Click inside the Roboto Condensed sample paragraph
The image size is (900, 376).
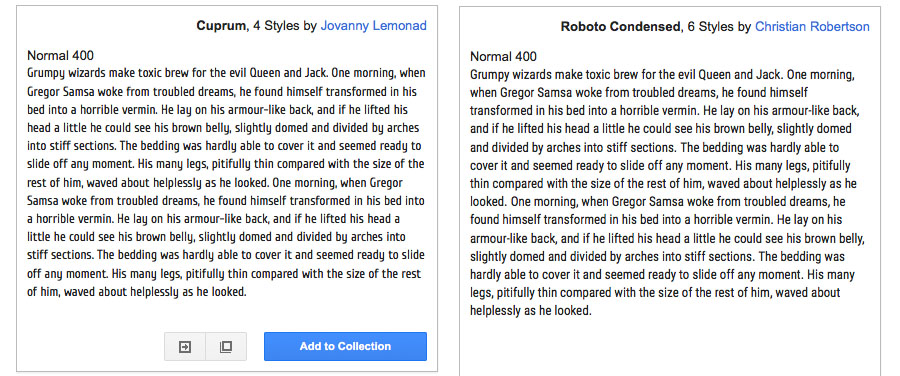point(668,193)
